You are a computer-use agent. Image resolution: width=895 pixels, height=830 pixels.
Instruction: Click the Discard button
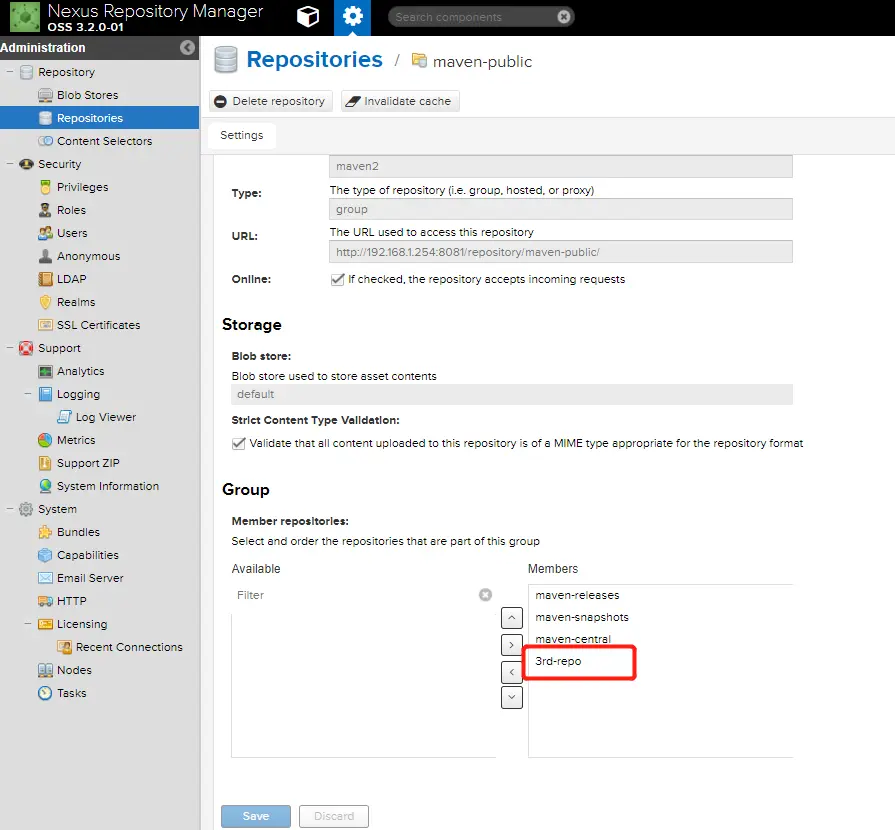(334, 816)
